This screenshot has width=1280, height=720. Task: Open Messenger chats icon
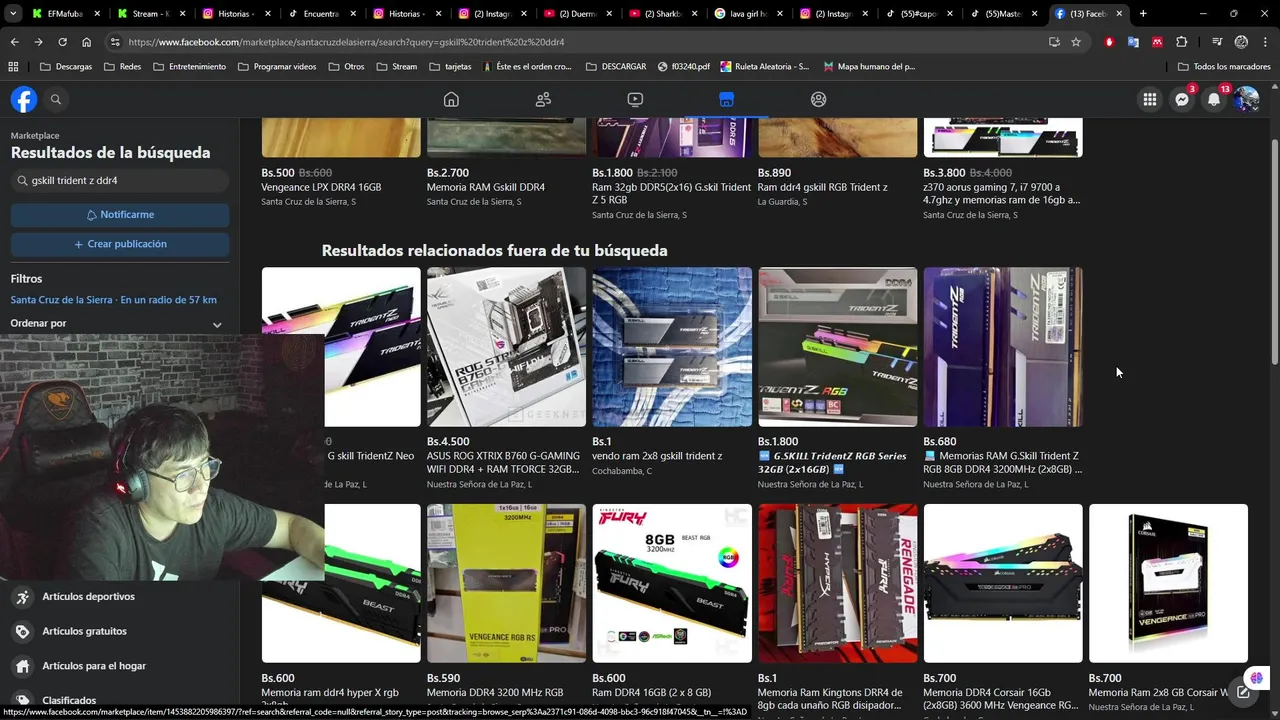tap(1182, 99)
